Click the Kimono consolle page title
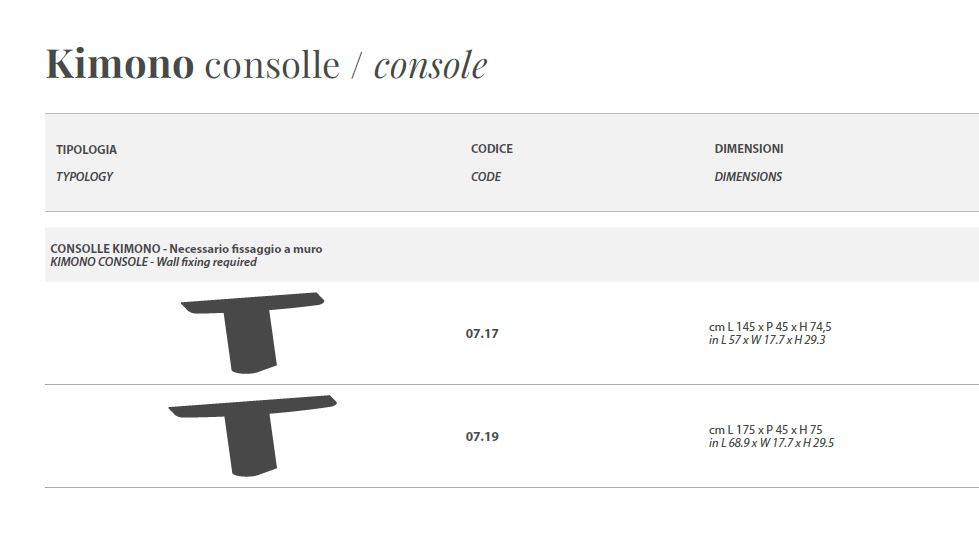 pos(267,64)
